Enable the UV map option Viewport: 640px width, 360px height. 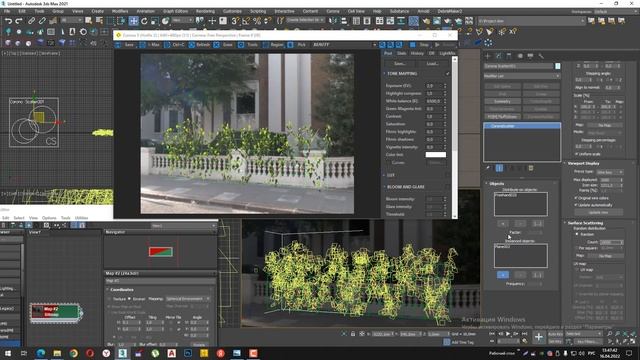(577, 270)
